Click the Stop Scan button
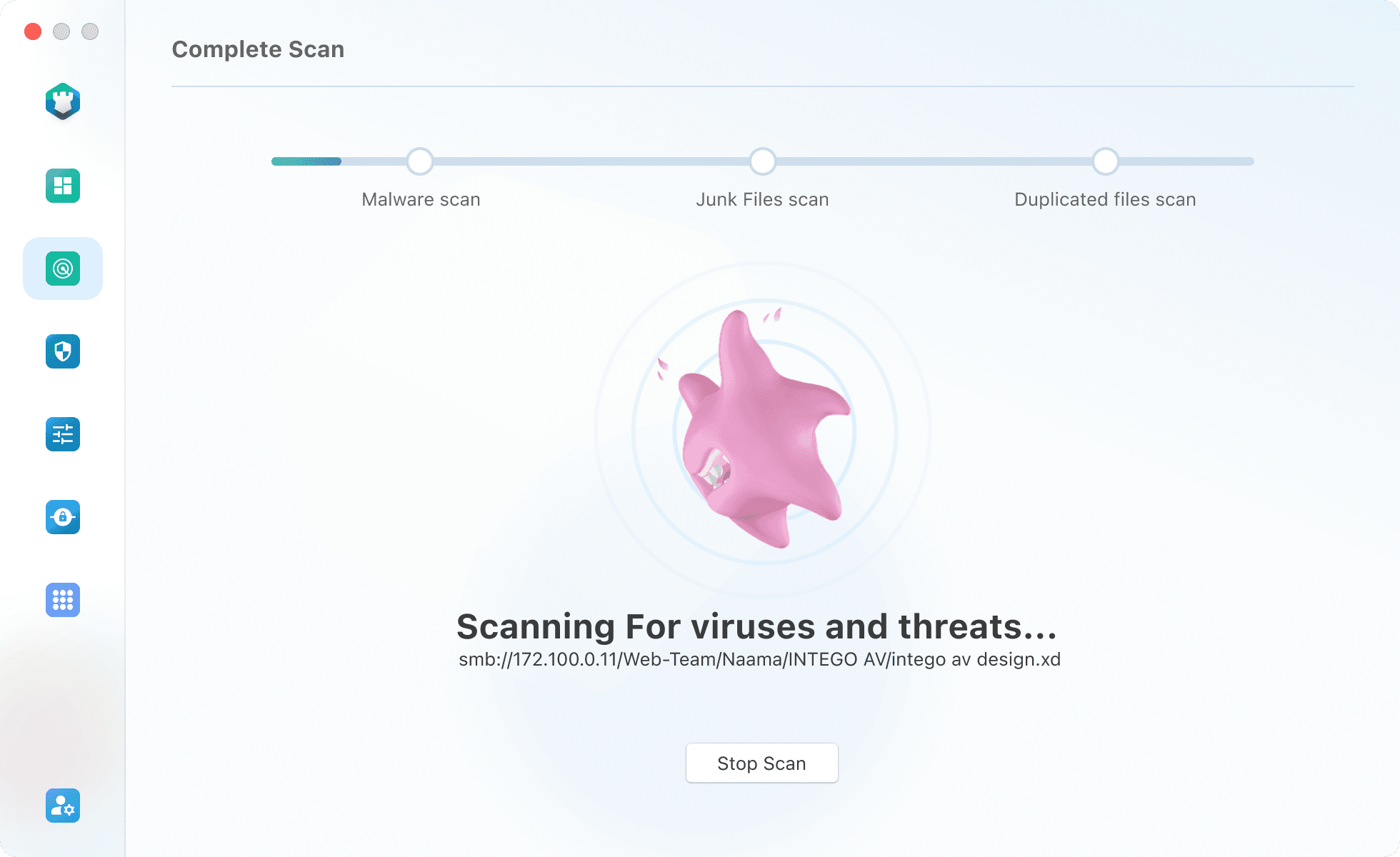Image resolution: width=1400 pixels, height=857 pixels. (762, 762)
